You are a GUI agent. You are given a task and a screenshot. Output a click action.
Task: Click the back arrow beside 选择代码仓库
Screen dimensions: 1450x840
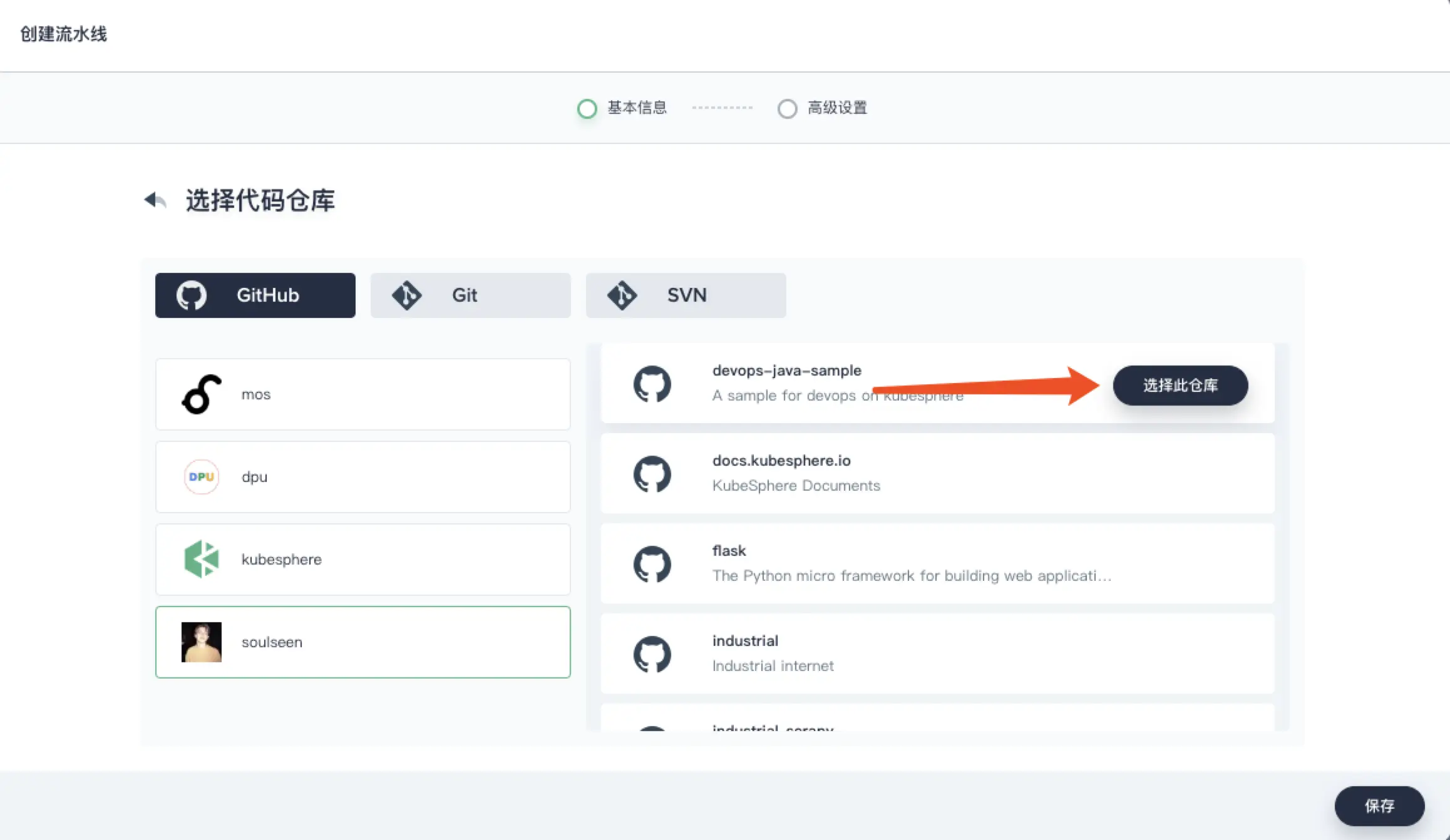pyautogui.click(x=155, y=200)
